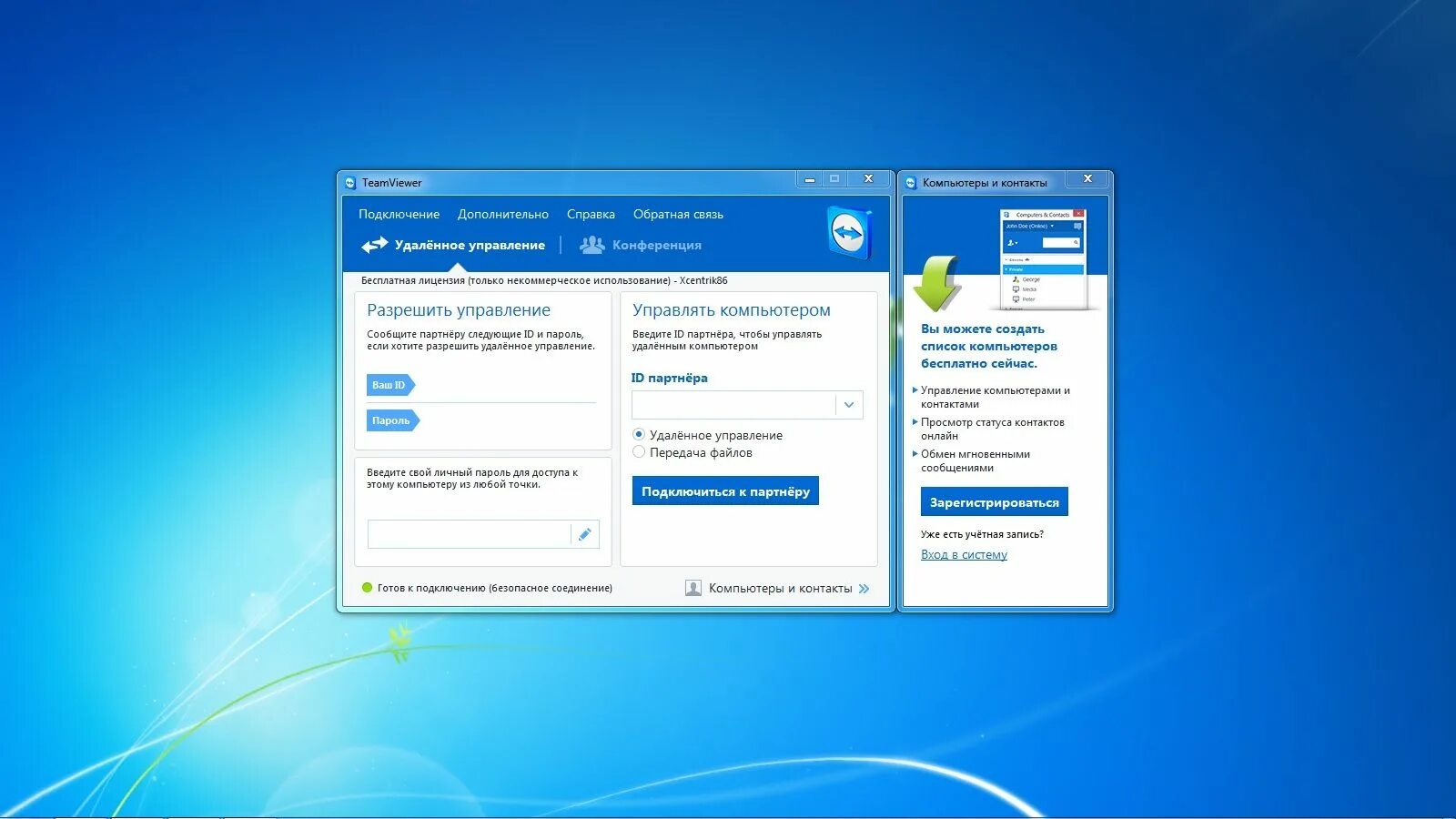Click the Бесплатная лицензия license text
Screen dimensions: 1456x819
point(544,280)
